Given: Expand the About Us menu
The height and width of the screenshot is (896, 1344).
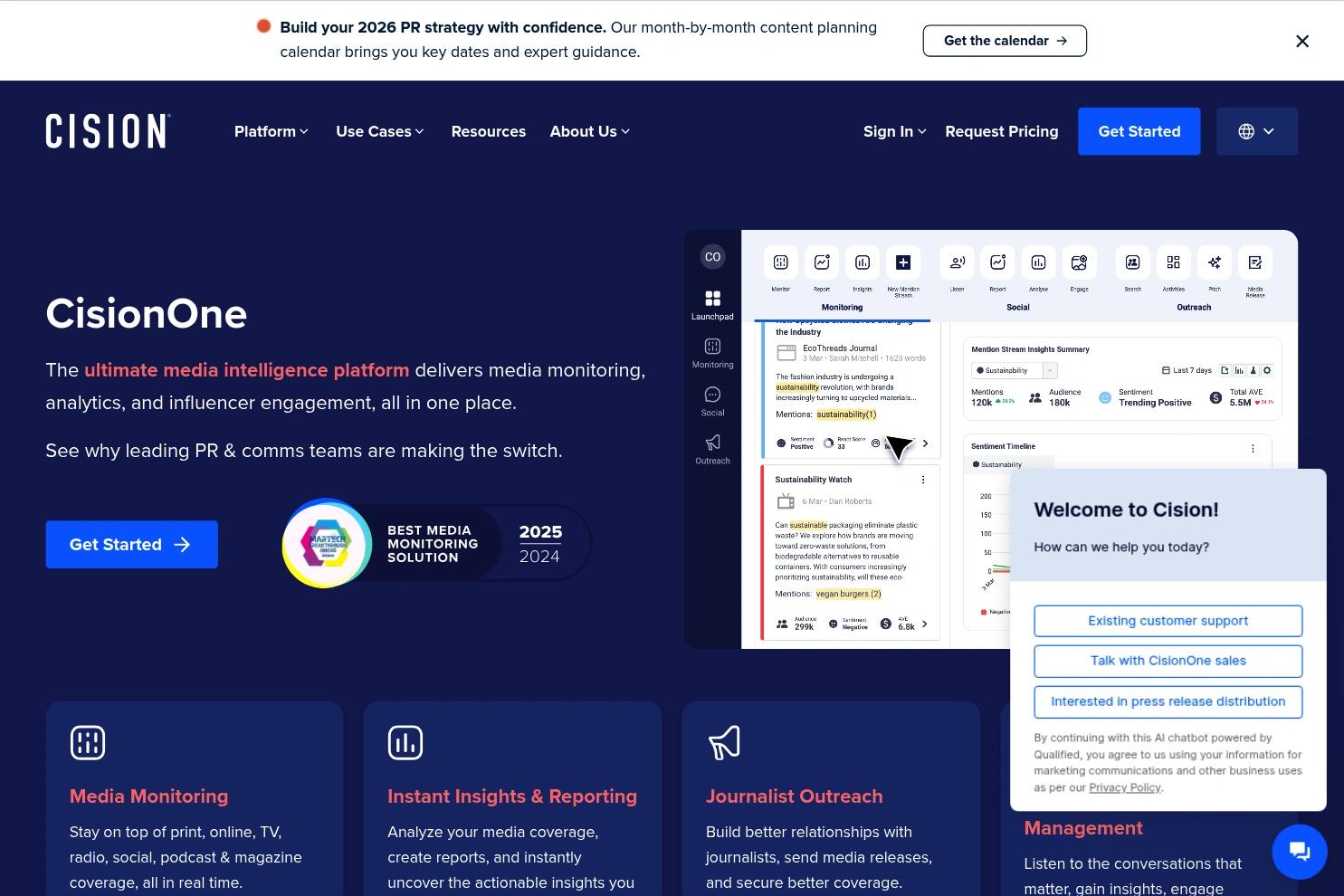Looking at the screenshot, I should point(589,131).
